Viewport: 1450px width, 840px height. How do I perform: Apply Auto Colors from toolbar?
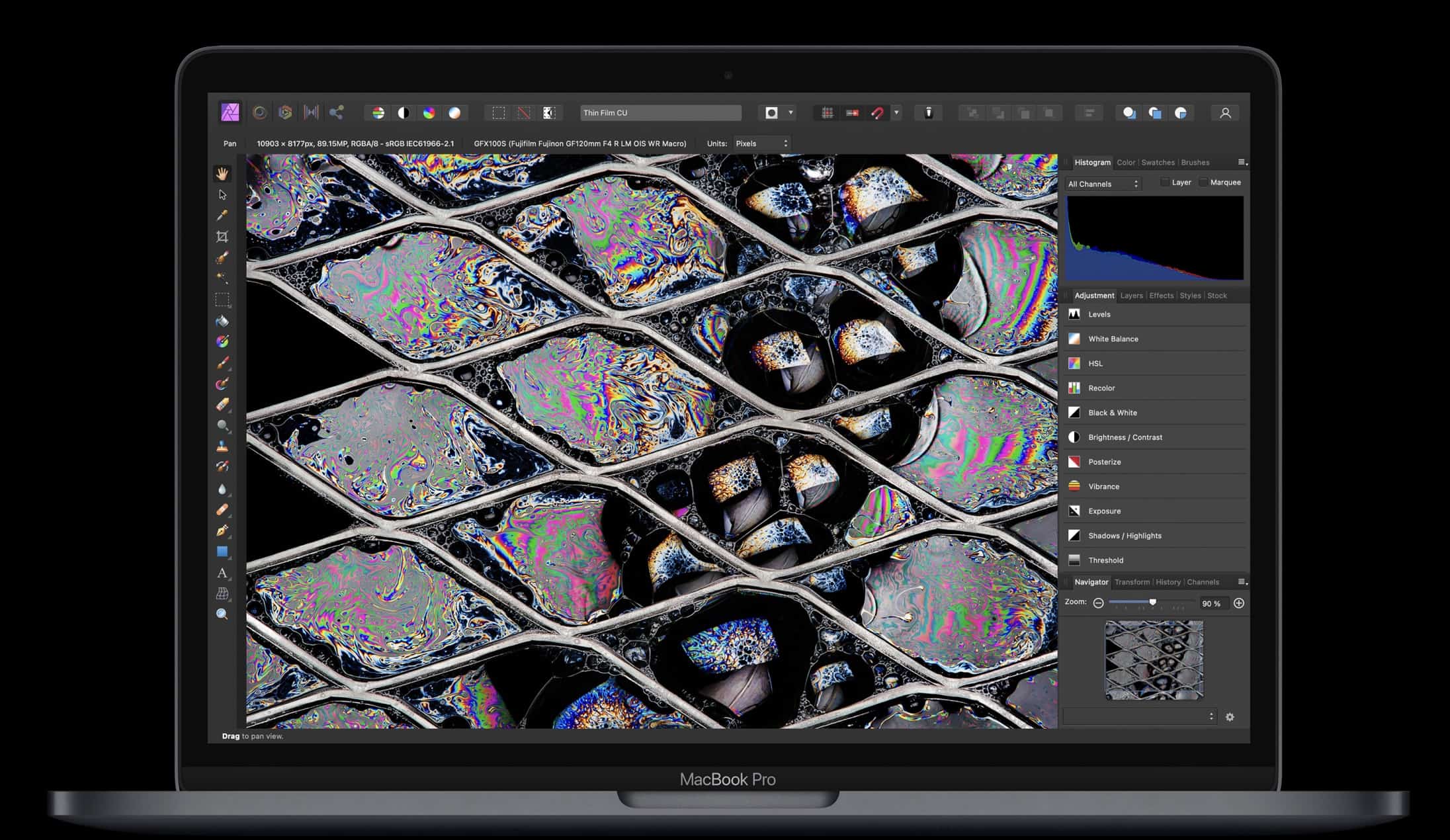pos(429,113)
